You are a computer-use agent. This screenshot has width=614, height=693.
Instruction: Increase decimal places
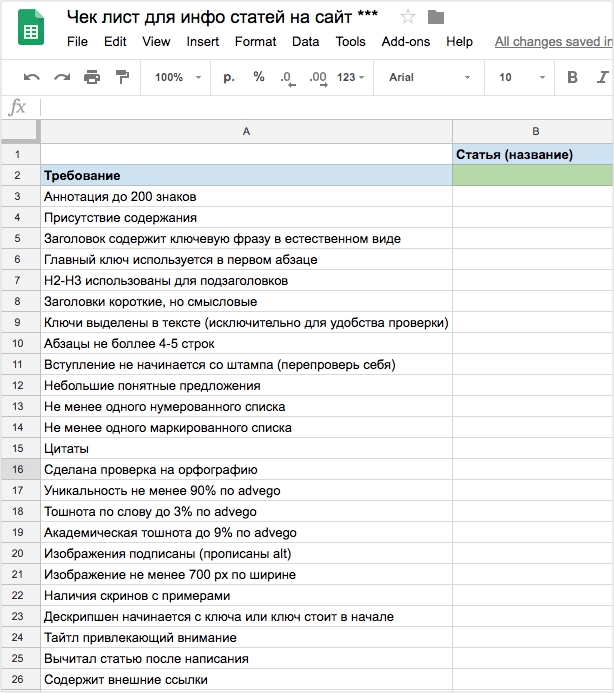coord(318,78)
